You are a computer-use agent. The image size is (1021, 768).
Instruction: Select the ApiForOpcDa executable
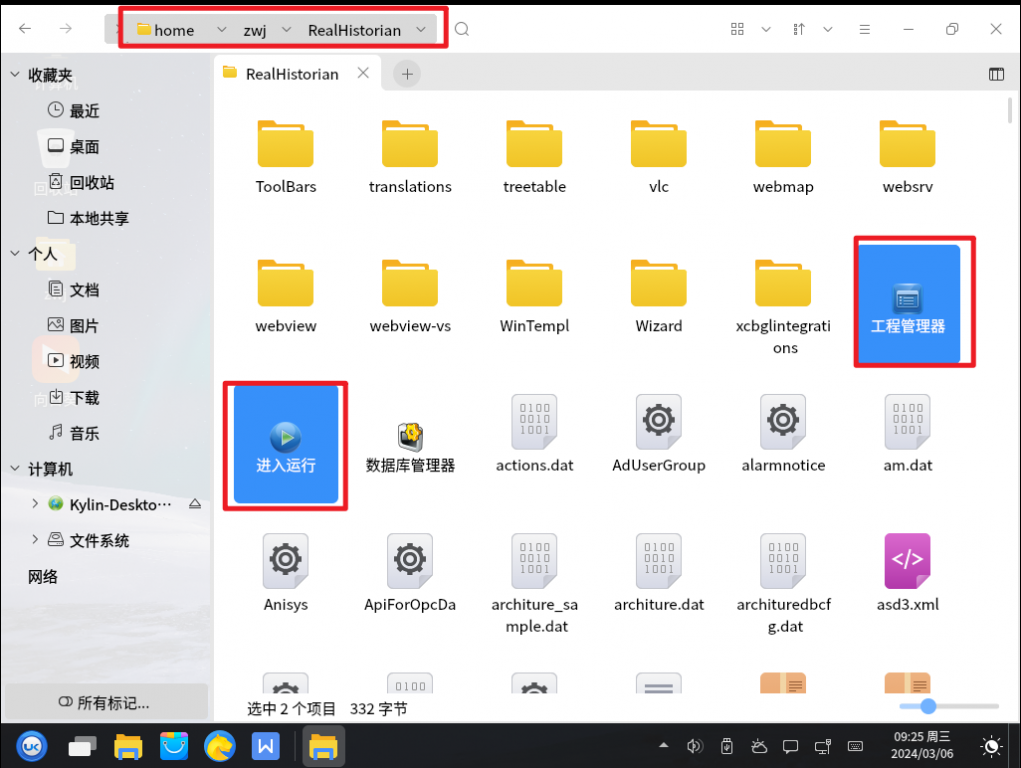(410, 573)
